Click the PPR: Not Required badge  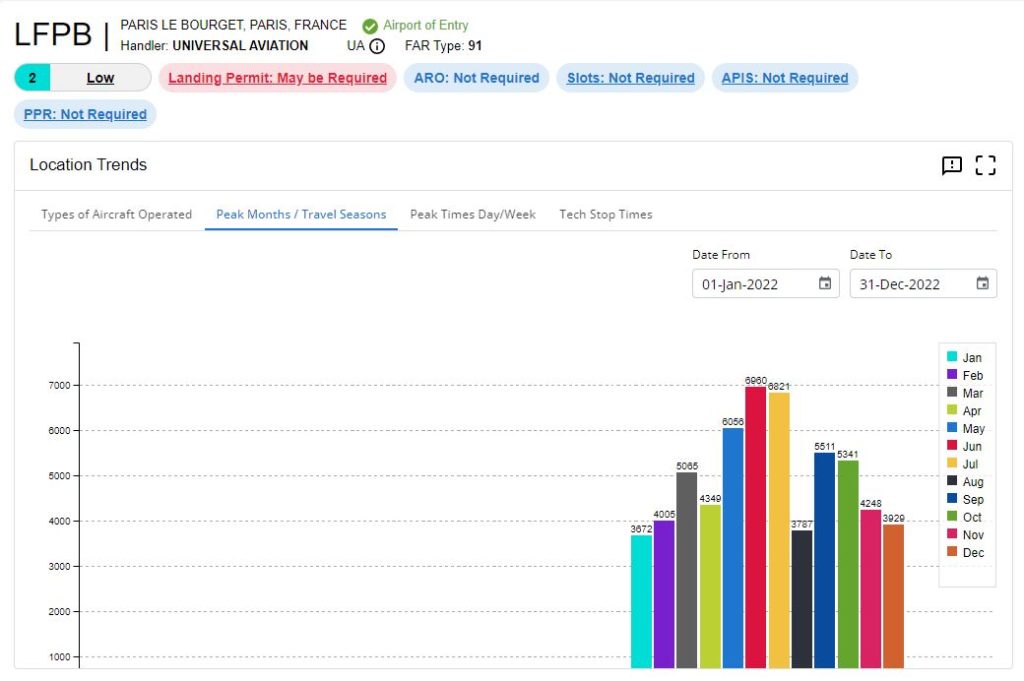(x=85, y=114)
